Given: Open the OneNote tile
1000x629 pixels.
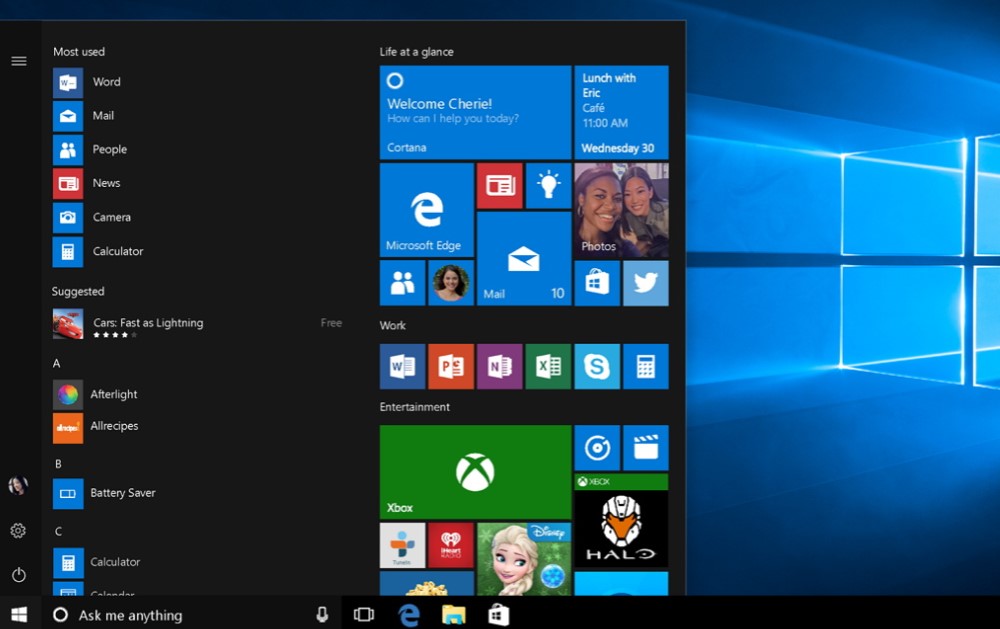Looking at the screenshot, I should pyautogui.click(x=500, y=366).
